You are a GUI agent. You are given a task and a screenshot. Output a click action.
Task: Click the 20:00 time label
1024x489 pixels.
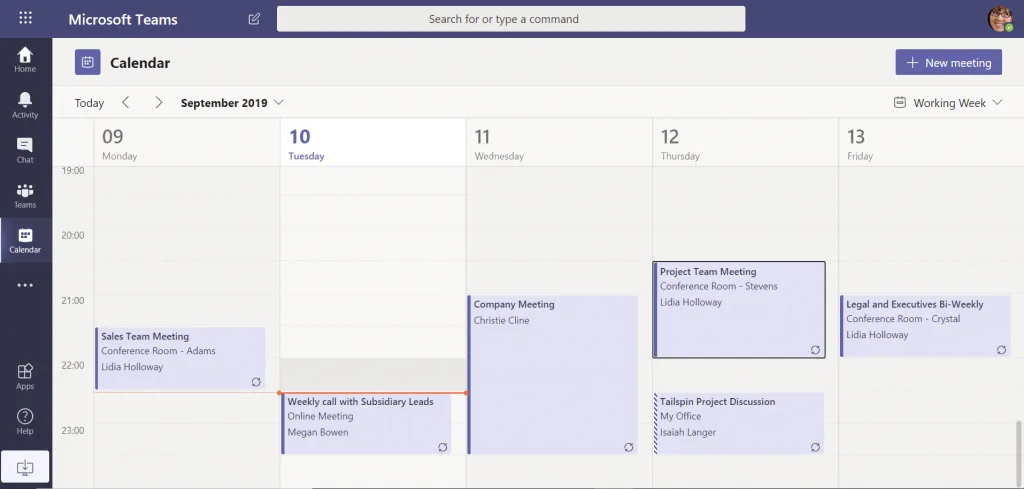(72, 235)
